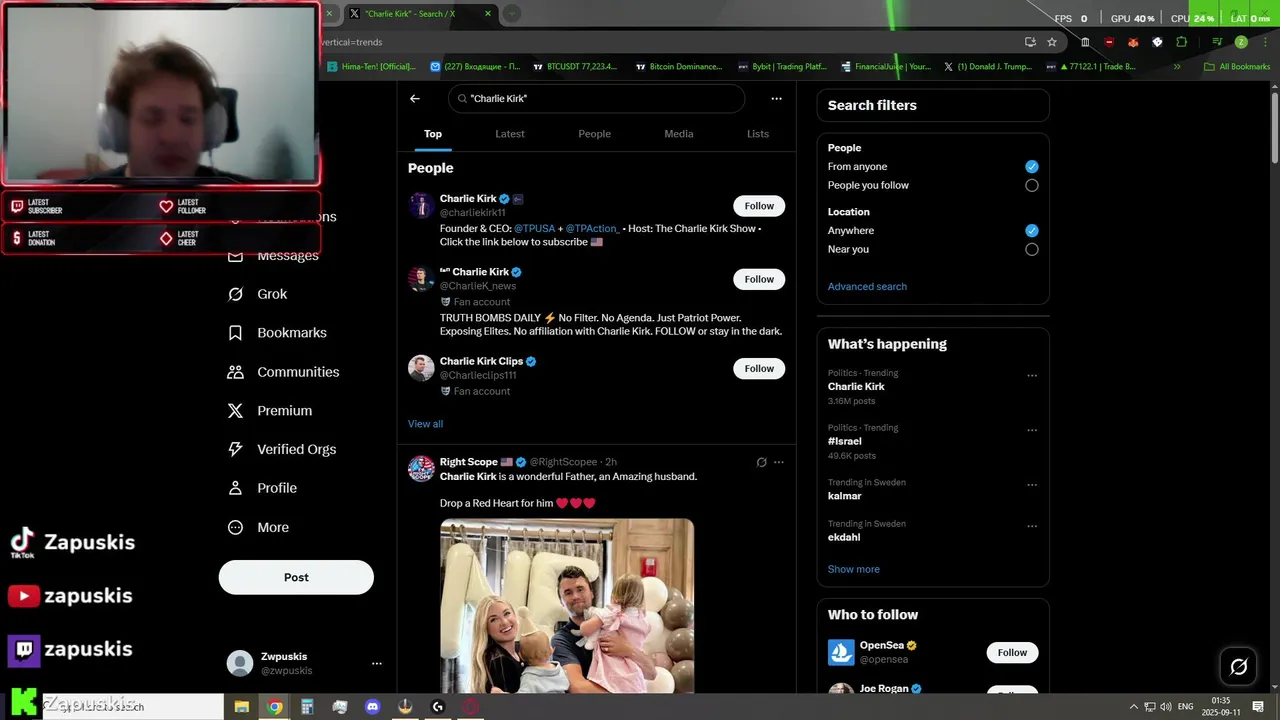Screen dimensions: 1280x720
Task: Click the volume icon in system tray
Action: coord(1165,706)
